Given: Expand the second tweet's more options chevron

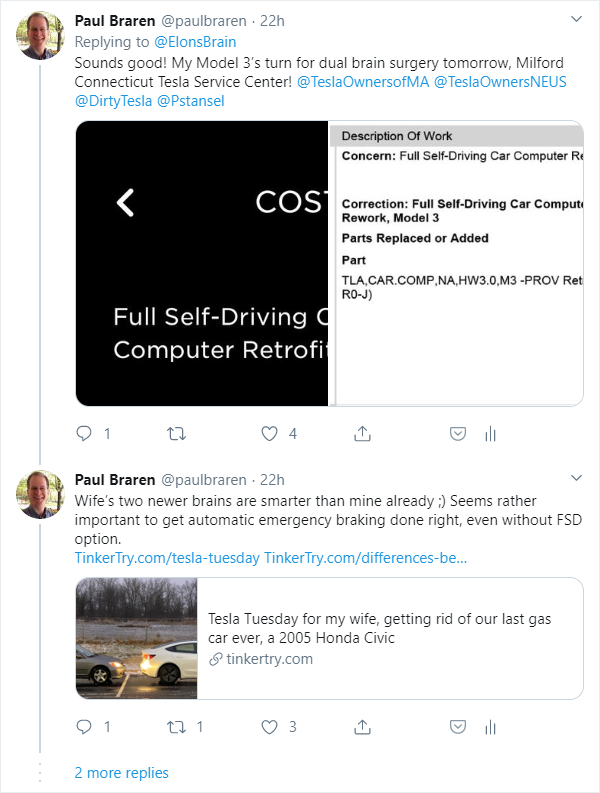Looking at the screenshot, I should click(x=576, y=478).
